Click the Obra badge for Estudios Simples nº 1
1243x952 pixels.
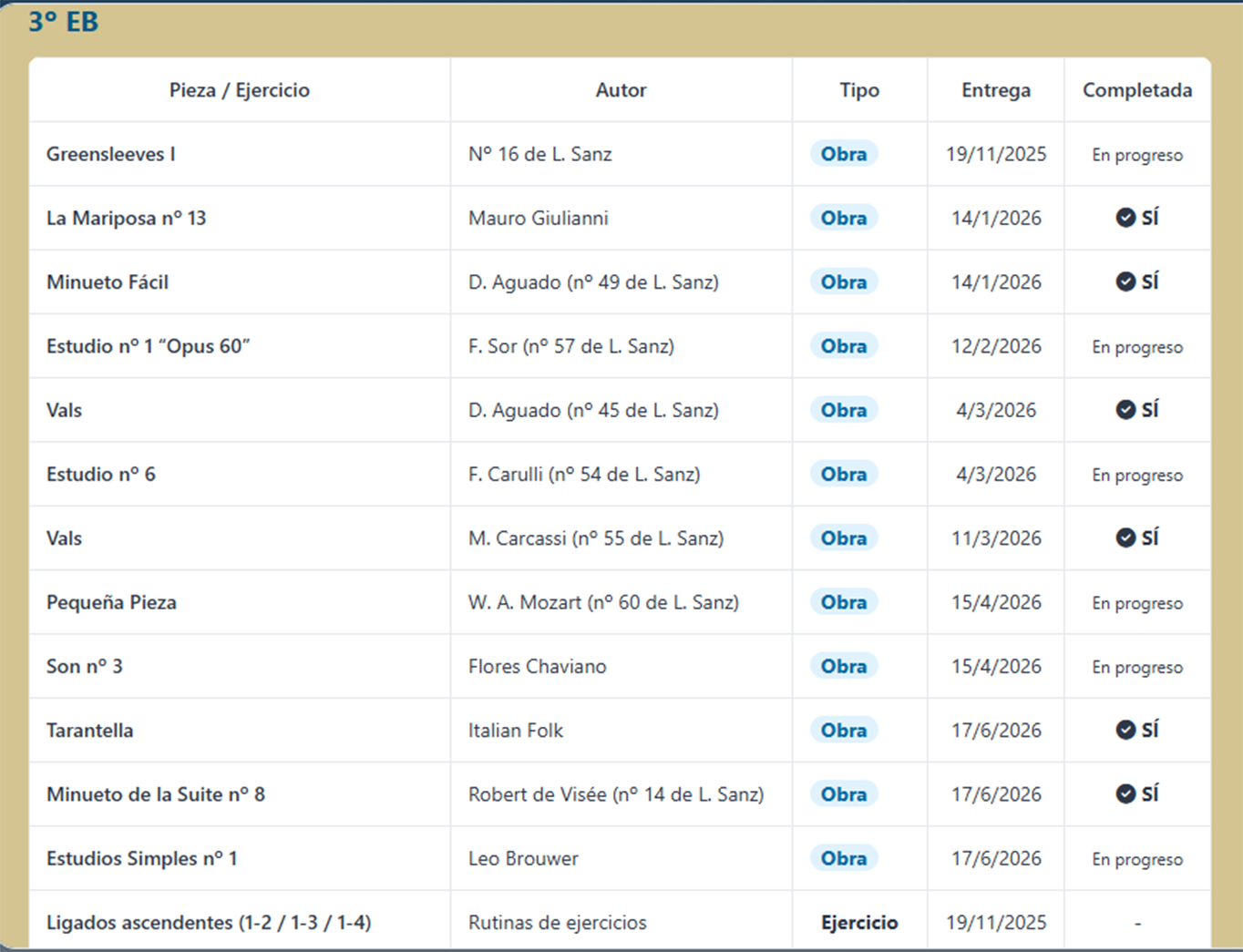click(x=844, y=858)
